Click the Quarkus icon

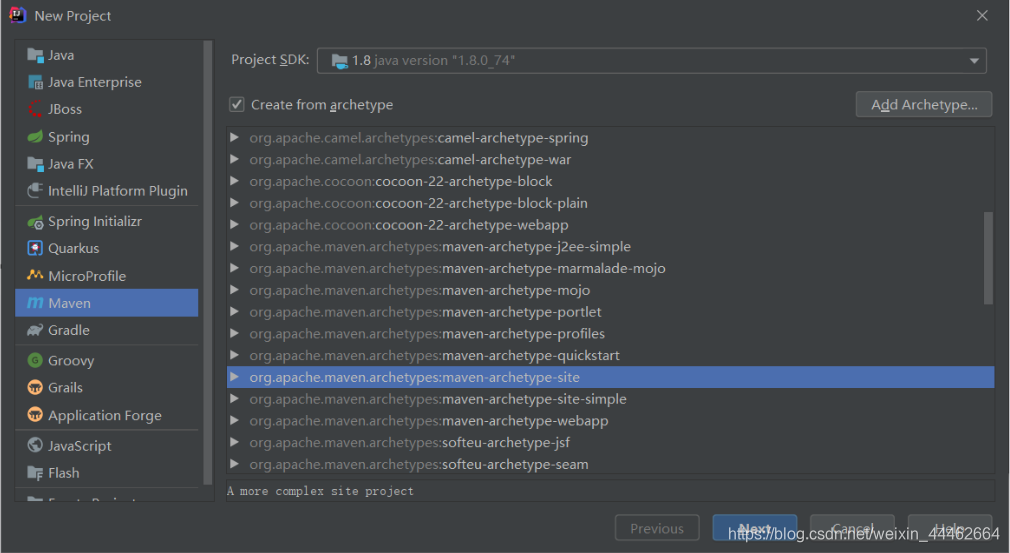click(35, 248)
